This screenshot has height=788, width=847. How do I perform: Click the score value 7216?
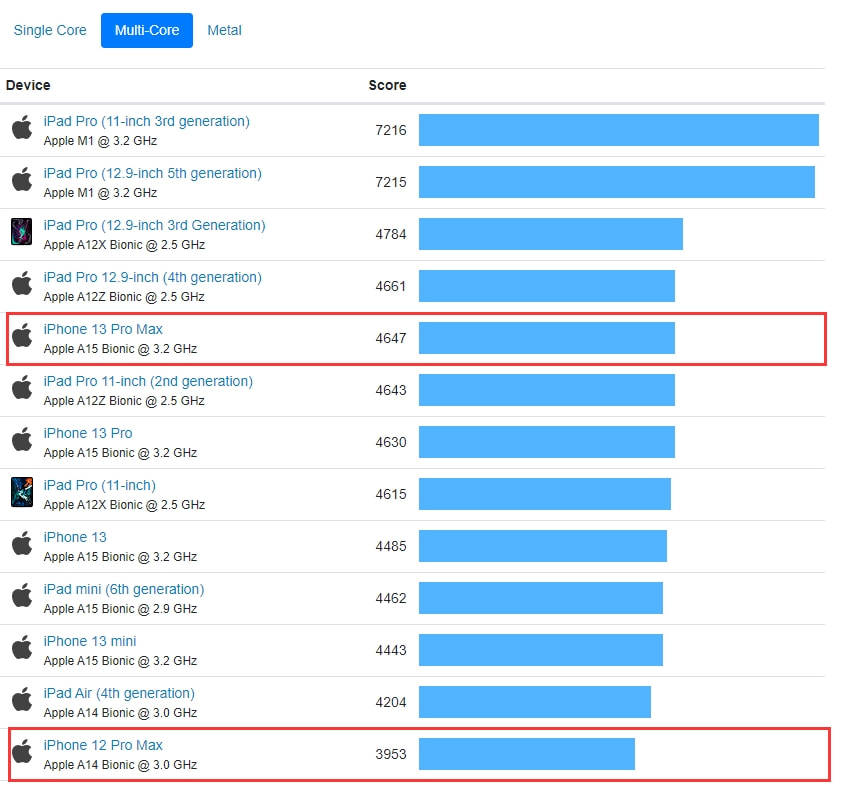[391, 130]
